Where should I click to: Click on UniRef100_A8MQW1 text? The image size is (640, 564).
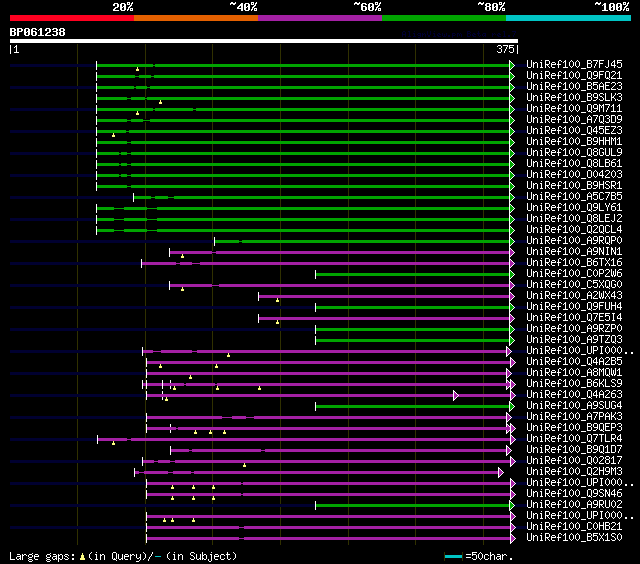[574, 373]
